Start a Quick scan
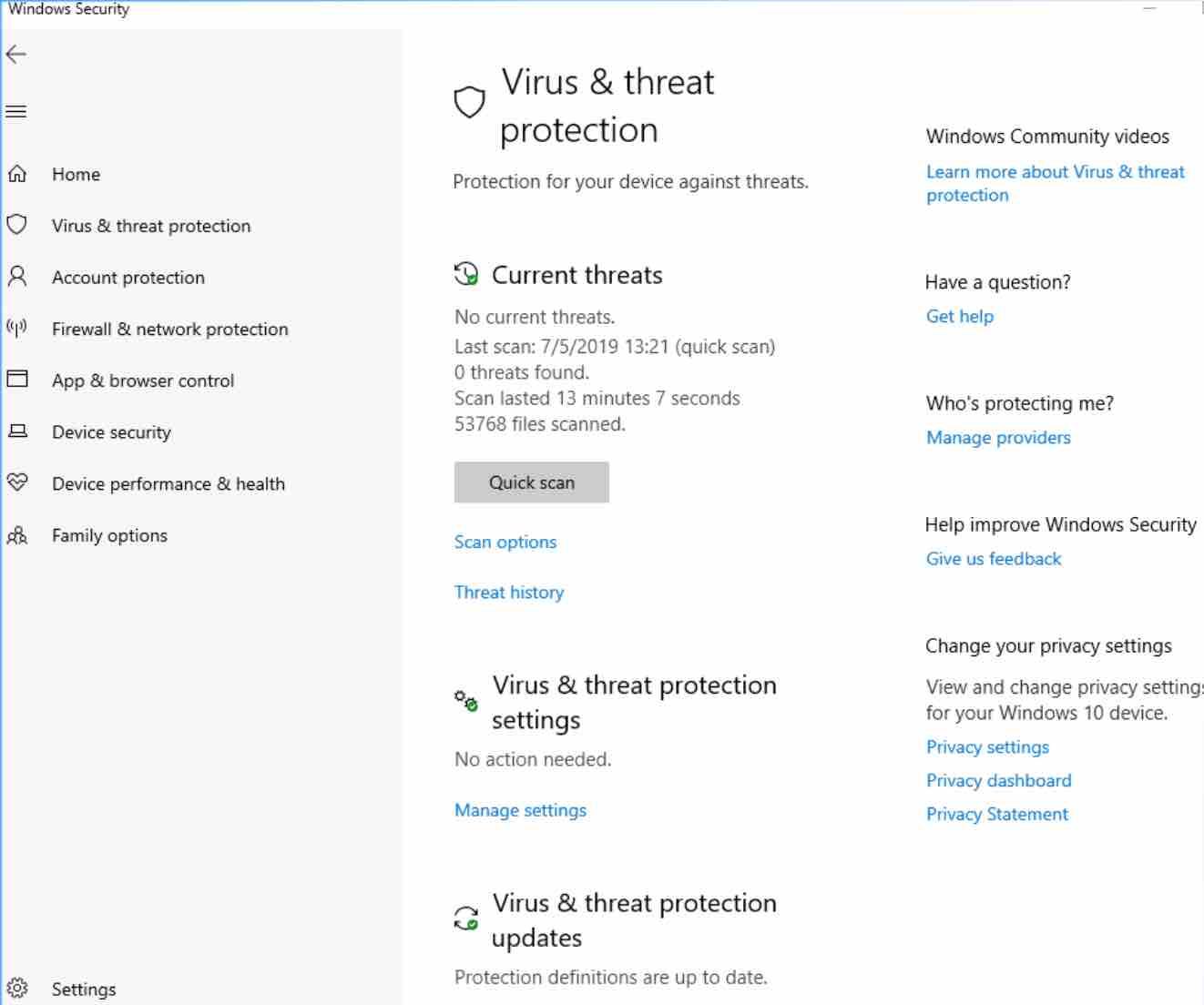This screenshot has width=1204, height=1005. (x=532, y=482)
